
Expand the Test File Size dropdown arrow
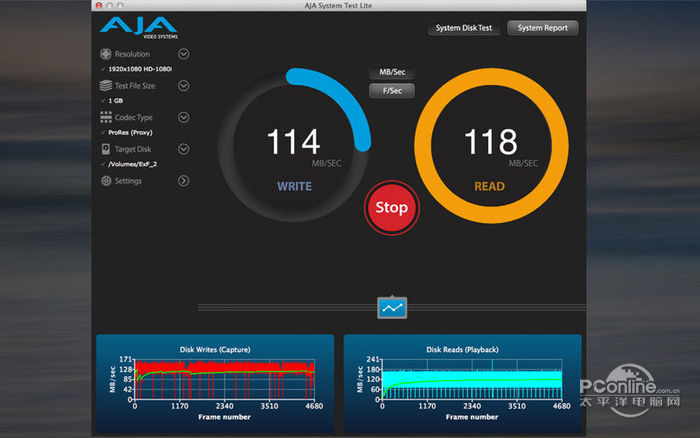point(183,85)
